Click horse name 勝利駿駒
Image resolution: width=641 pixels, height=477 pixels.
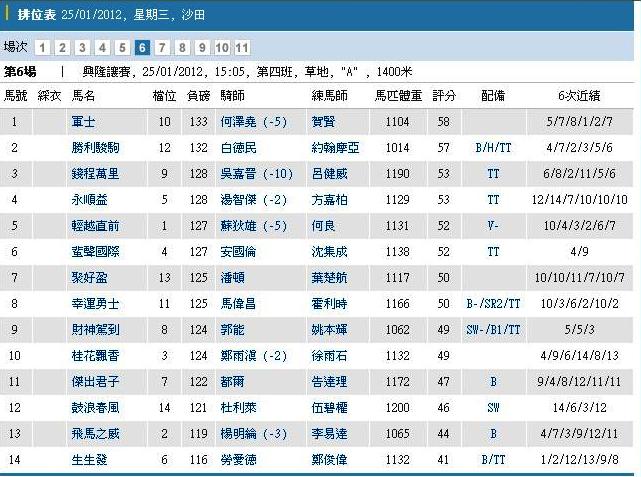coord(95,147)
